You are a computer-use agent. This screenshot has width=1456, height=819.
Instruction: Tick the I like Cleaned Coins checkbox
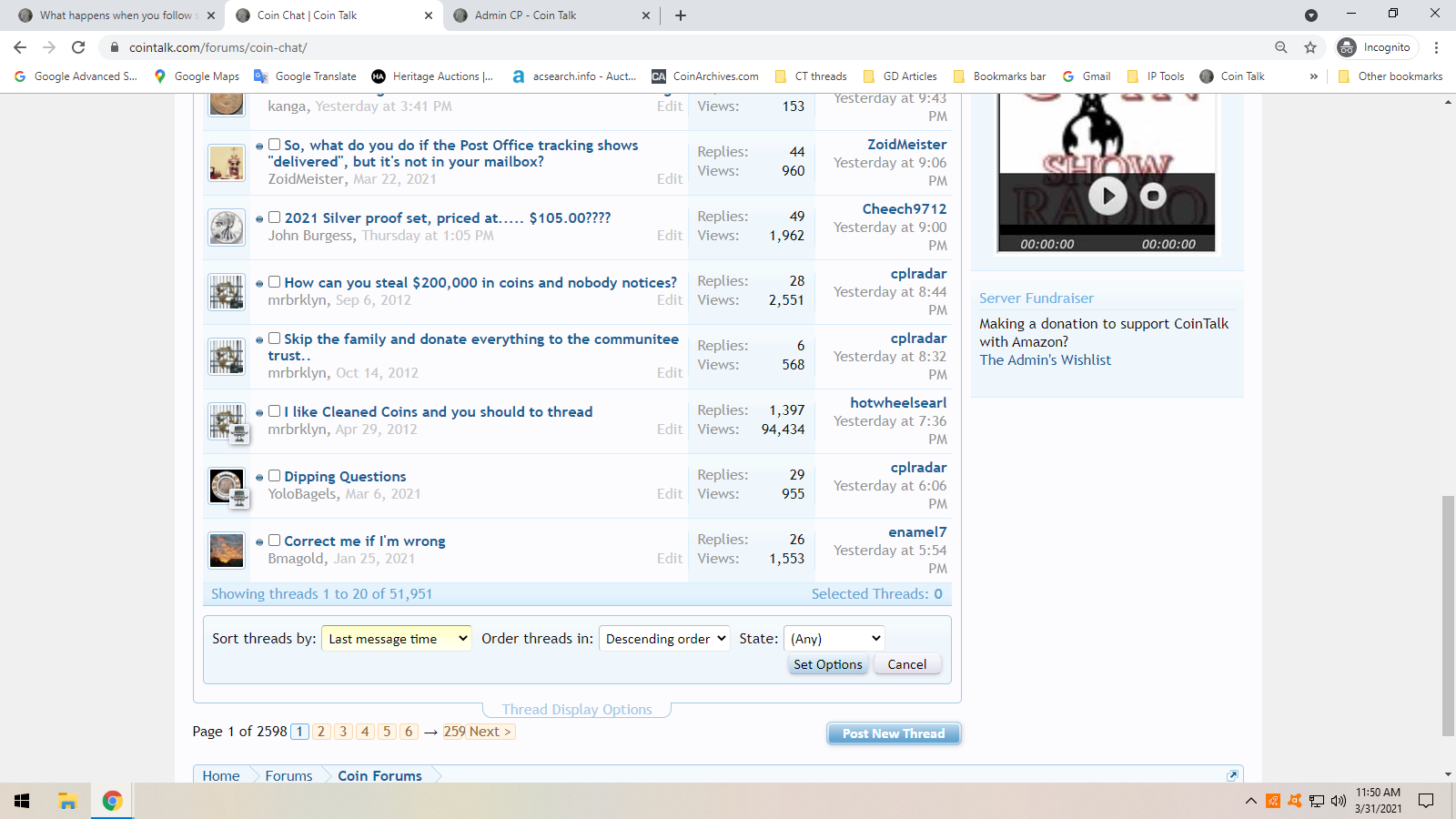tap(274, 411)
